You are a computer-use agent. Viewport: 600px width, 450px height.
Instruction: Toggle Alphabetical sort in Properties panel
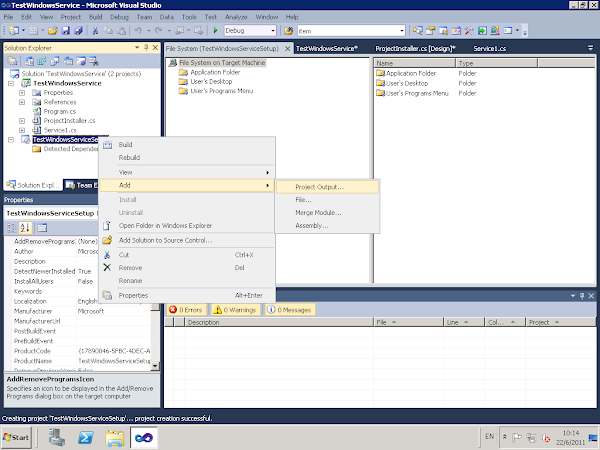tap(25, 228)
